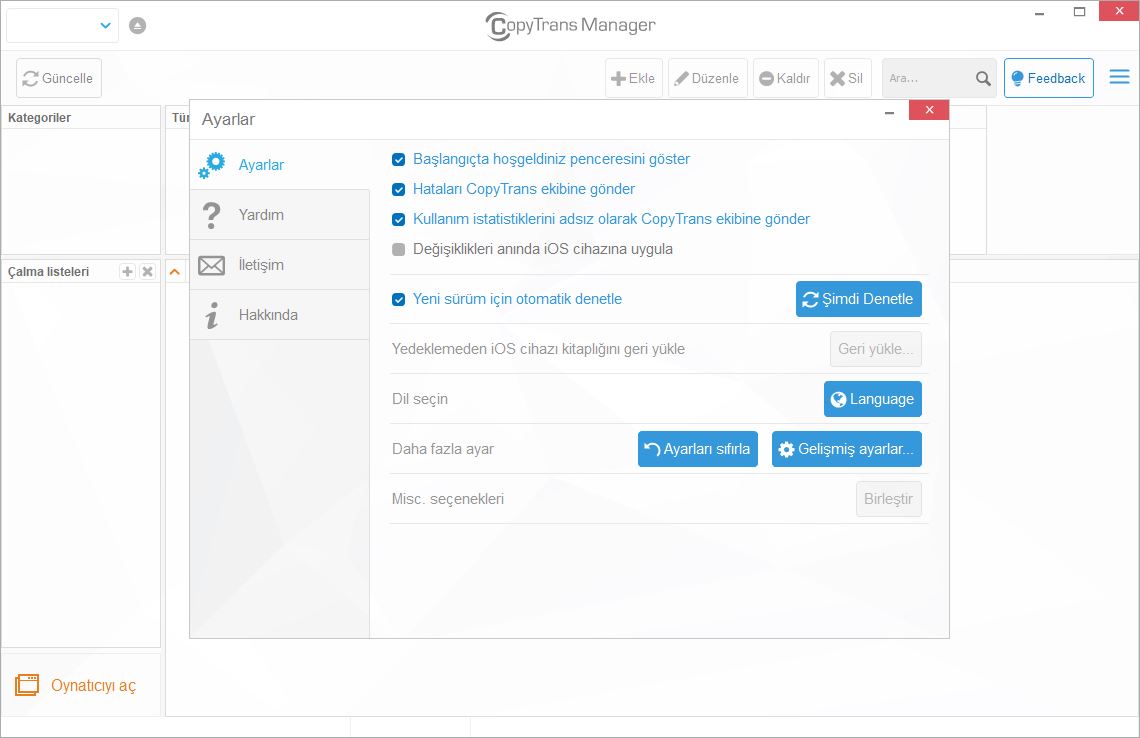1140x738 pixels.
Task: Select the Yardım help tab
Action: [x=280, y=214]
